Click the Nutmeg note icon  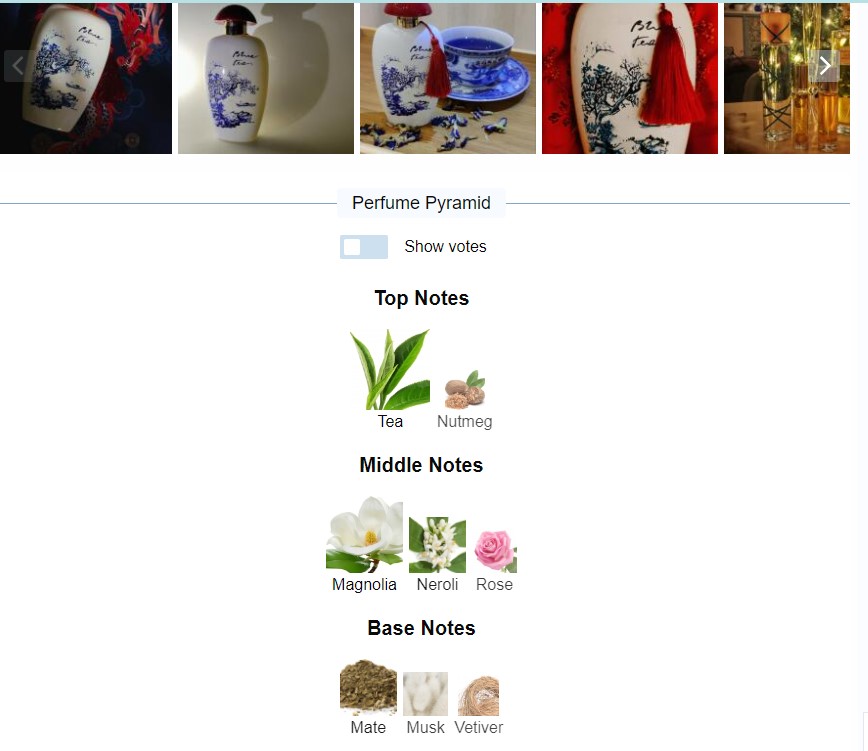tap(465, 390)
